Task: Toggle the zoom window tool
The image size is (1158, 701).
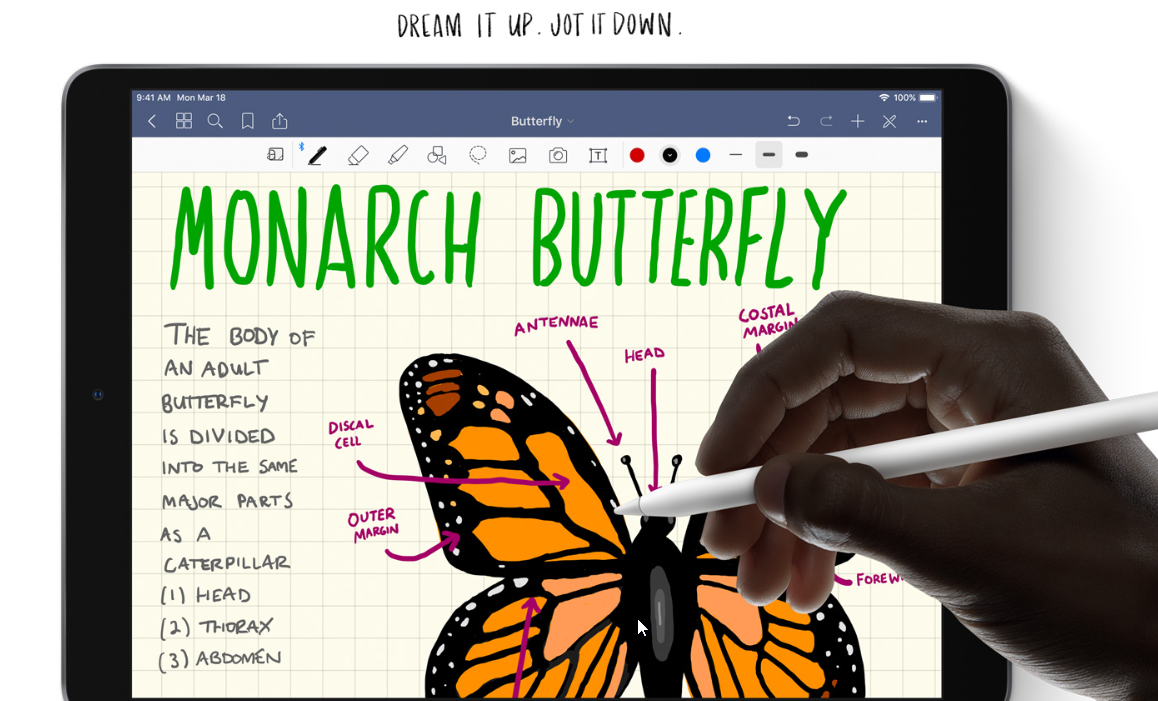Action: pos(275,155)
